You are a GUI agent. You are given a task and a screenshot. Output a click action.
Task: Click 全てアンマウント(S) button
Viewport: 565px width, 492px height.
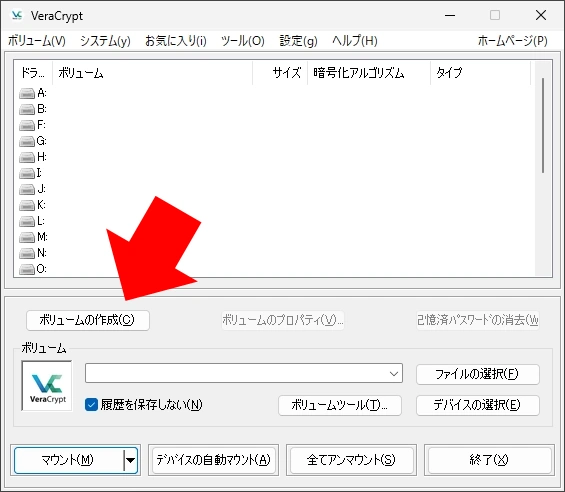[x=351, y=460]
